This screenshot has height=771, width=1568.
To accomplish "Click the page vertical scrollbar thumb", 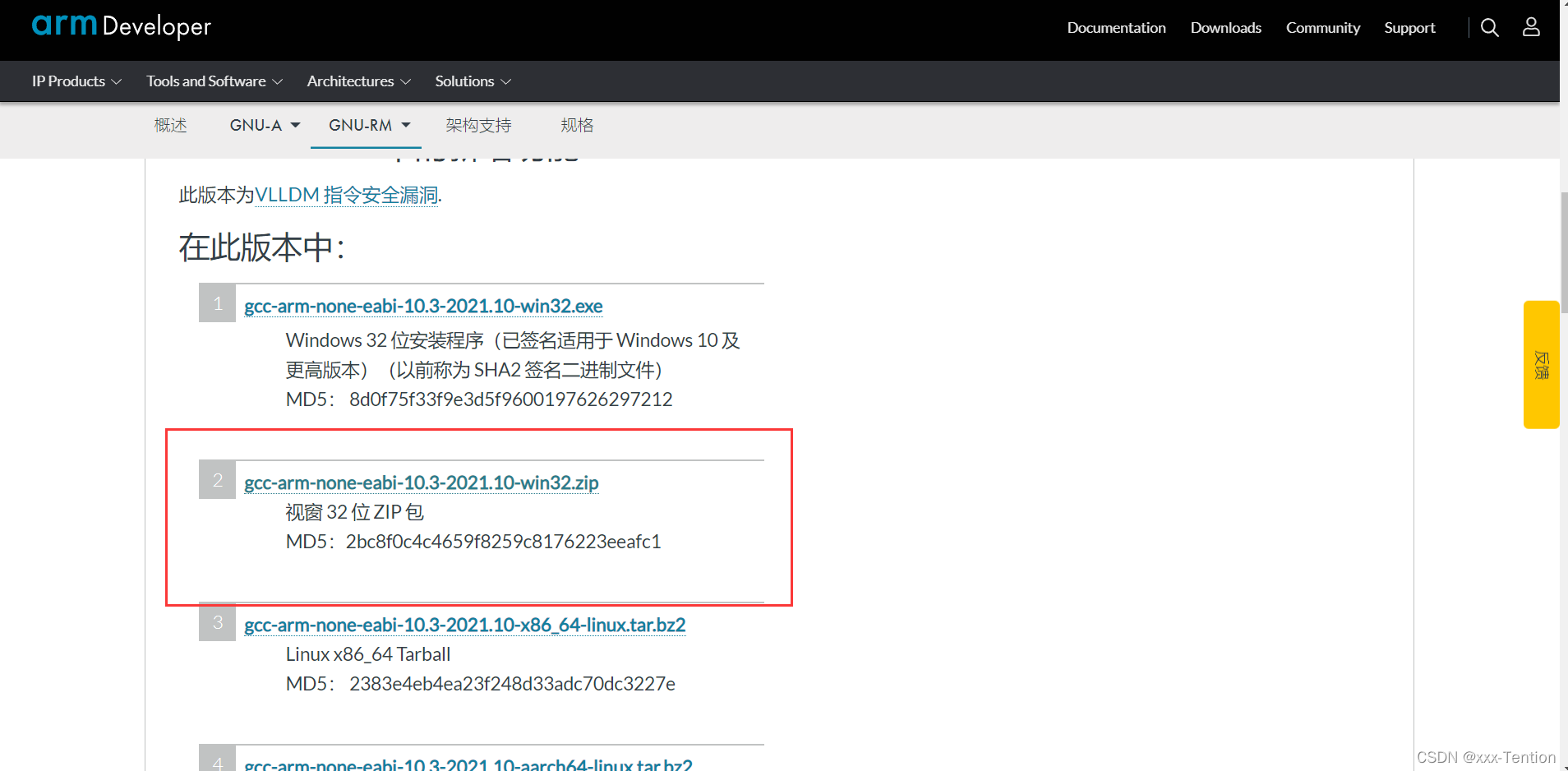I will pyautogui.click(x=1564, y=252).
